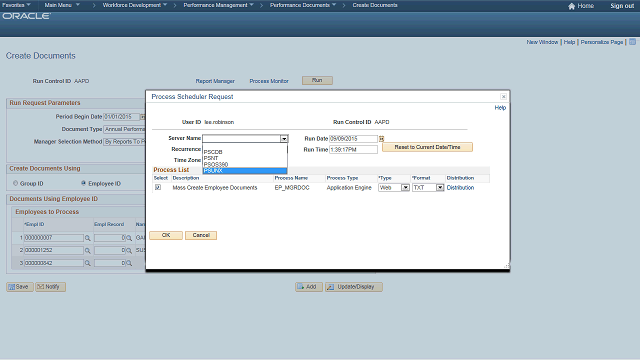Viewport: 640px width, 360px height.
Task: Open the Main Menu
Action: coord(62,5)
